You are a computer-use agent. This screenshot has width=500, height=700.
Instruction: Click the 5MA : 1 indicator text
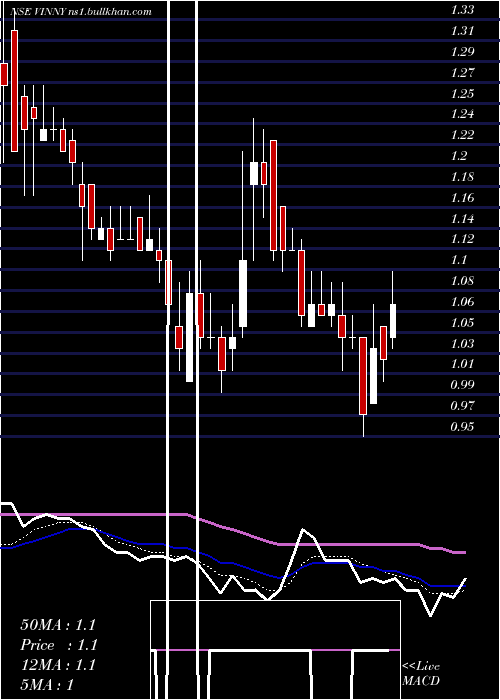47,685
